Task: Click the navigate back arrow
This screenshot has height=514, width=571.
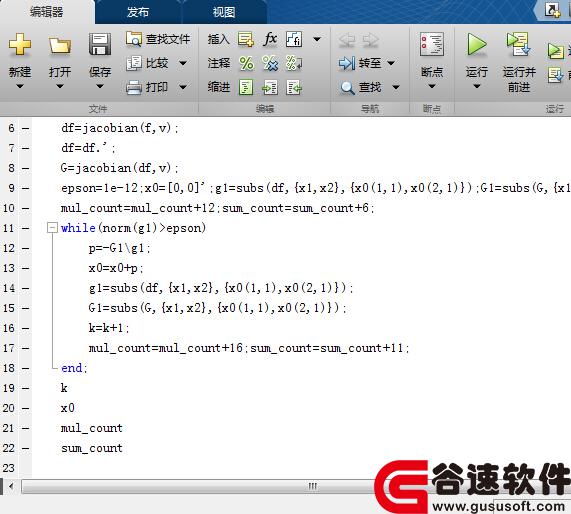Action: point(347,40)
